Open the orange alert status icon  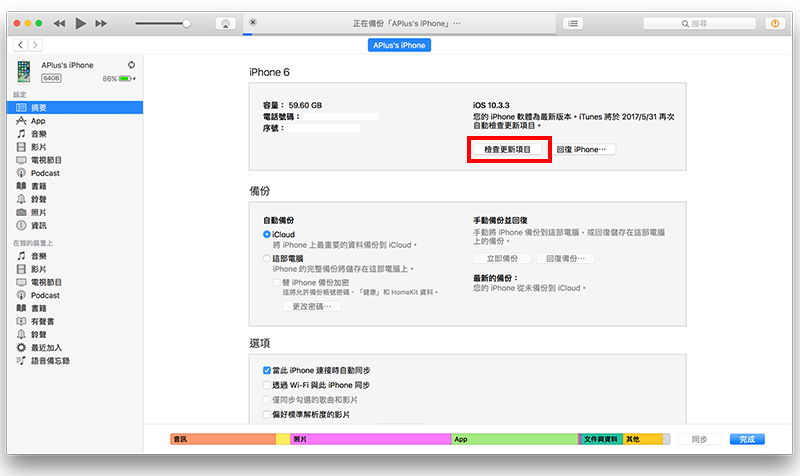coord(775,23)
